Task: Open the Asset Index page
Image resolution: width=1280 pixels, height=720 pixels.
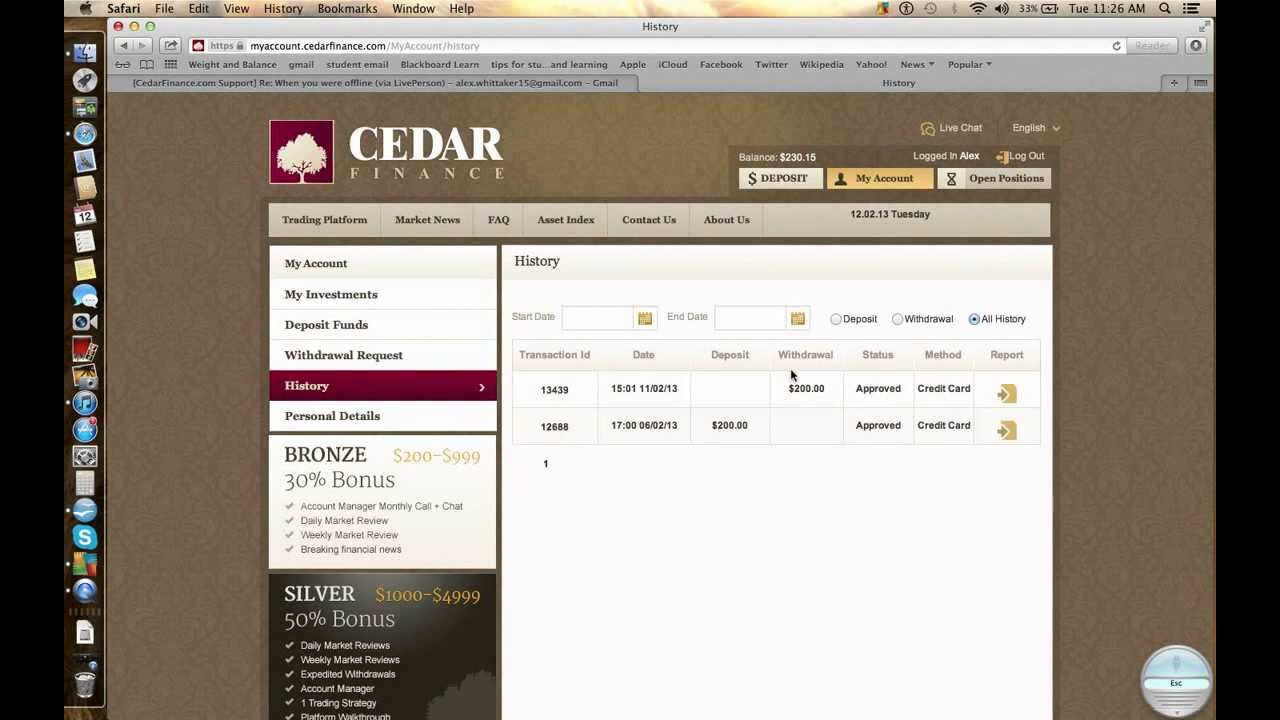Action: [565, 220]
